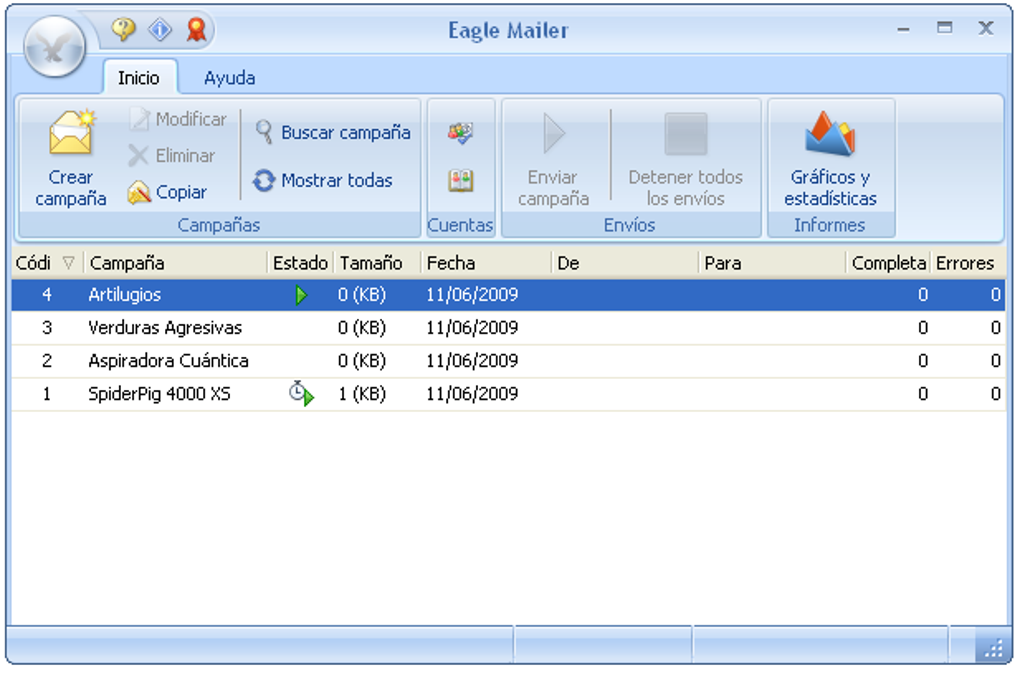Click the blue information icon in title bar
Screen dimensions: 1020x673
(x=160, y=29)
